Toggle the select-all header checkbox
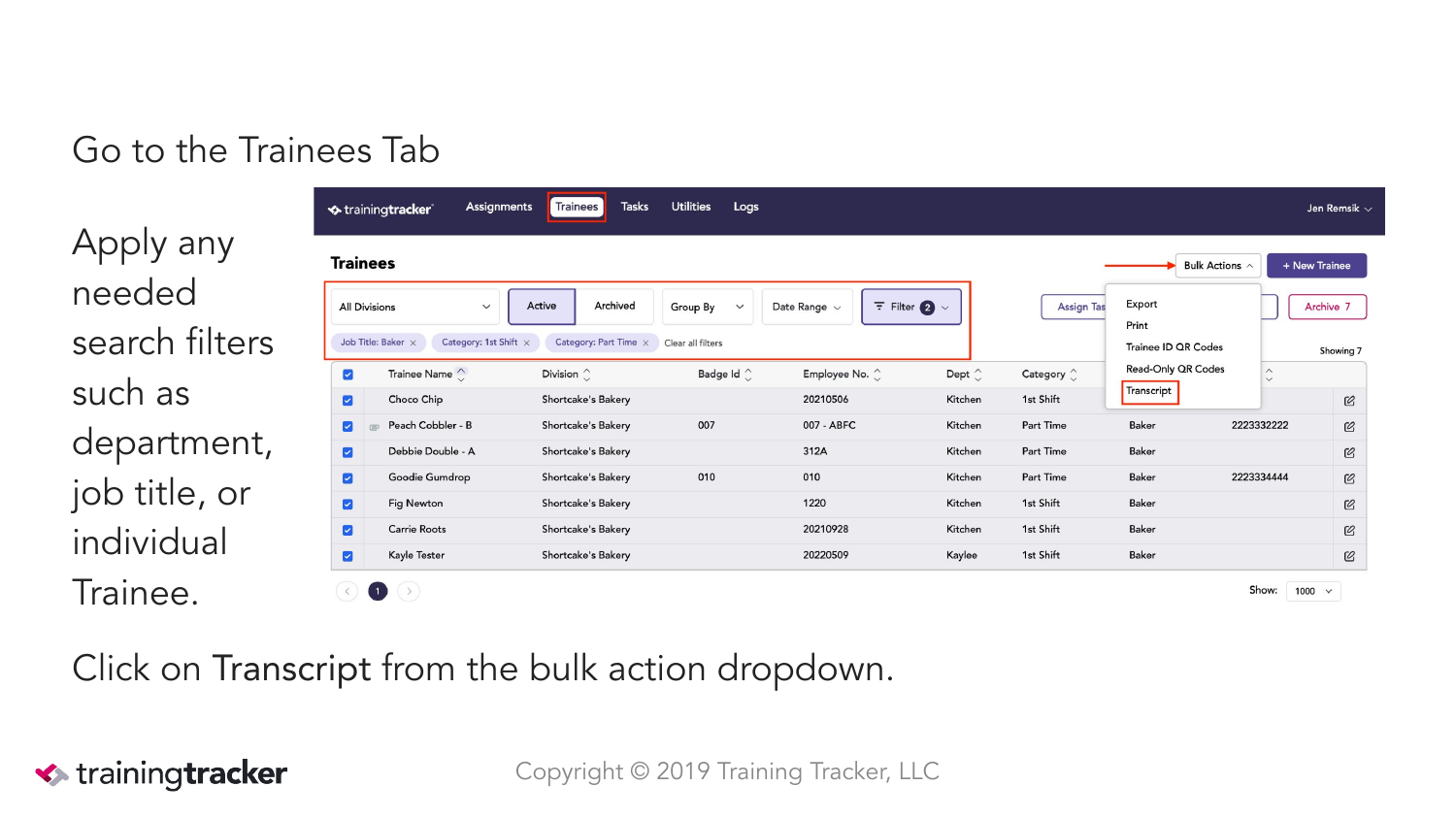The height and width of the screenshot is (819, 1456). 347,375
